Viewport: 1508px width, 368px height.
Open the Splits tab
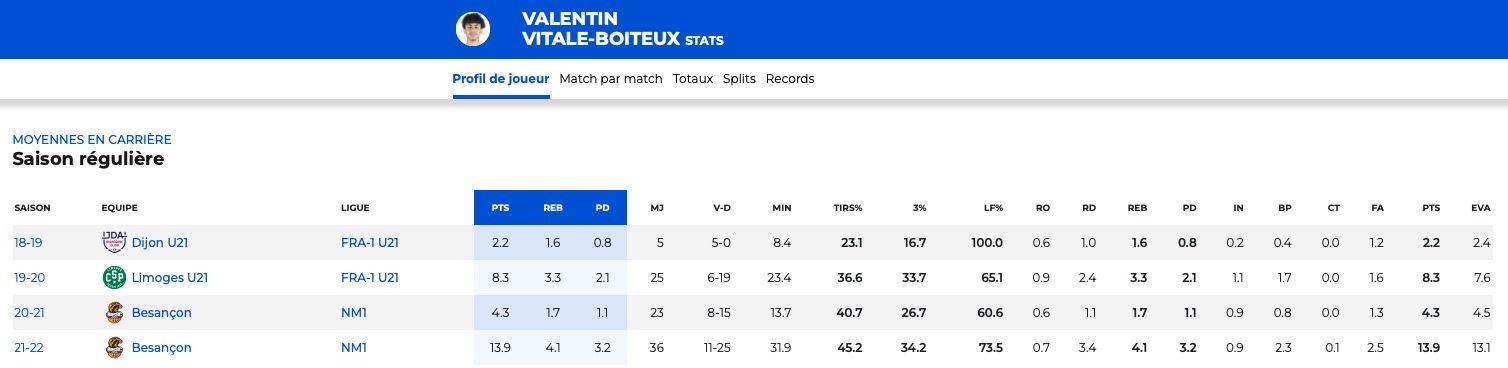[x=739, y=78]
